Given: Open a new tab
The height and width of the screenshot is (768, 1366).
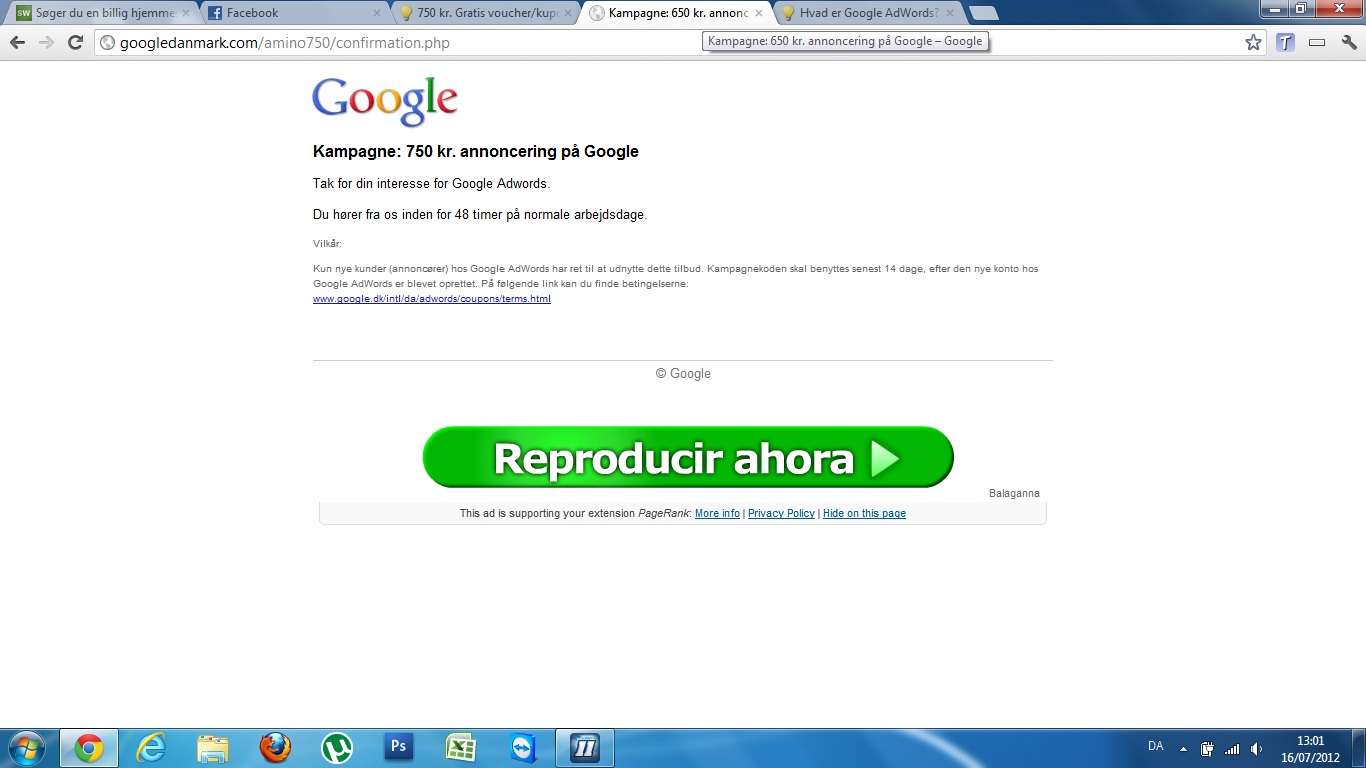Looking at the screenshot, I should [x=984, y=13].
